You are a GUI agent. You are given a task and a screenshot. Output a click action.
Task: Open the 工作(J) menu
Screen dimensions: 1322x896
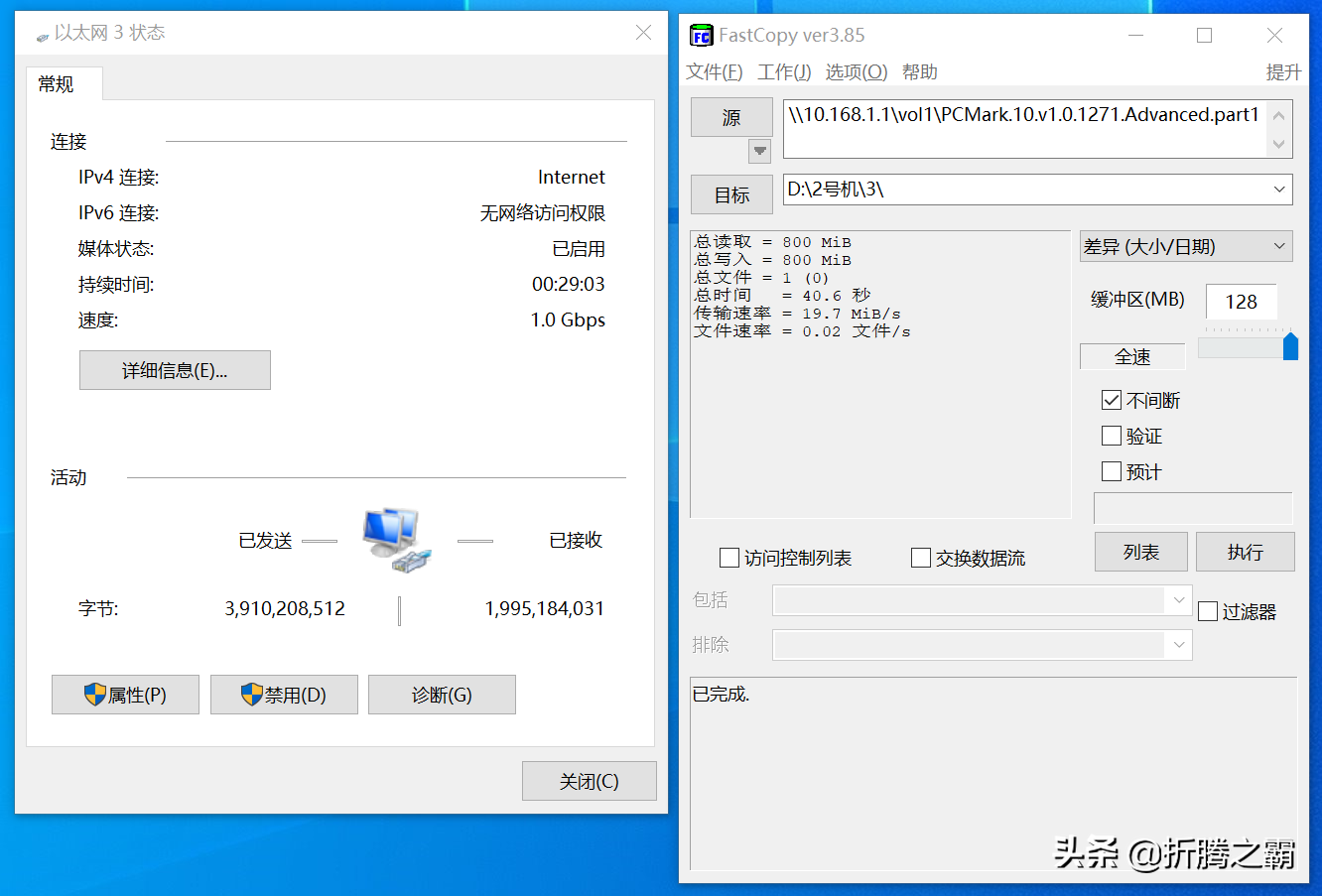(x=784, y=72)
